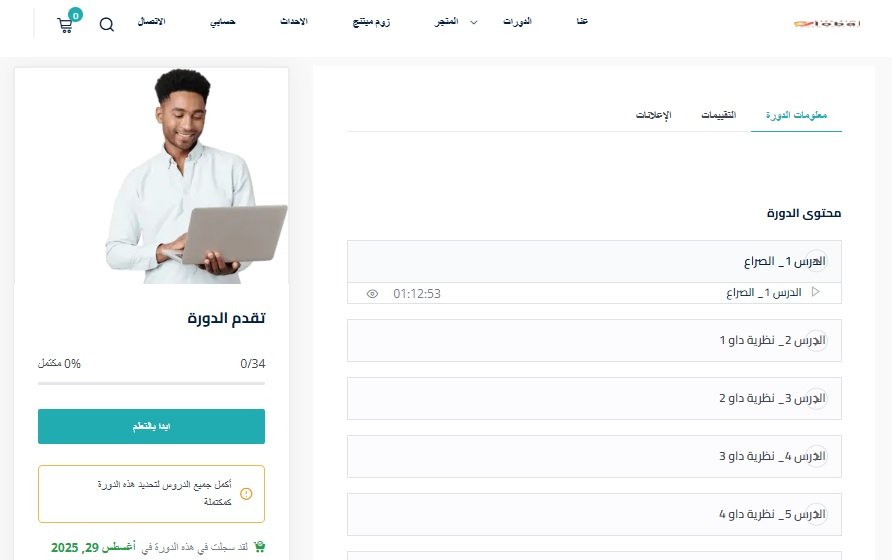The width and height of the screenshot is (892, 560).
Task: Switch to the الإعلانات tab
Action: click(x=653, y=115)
